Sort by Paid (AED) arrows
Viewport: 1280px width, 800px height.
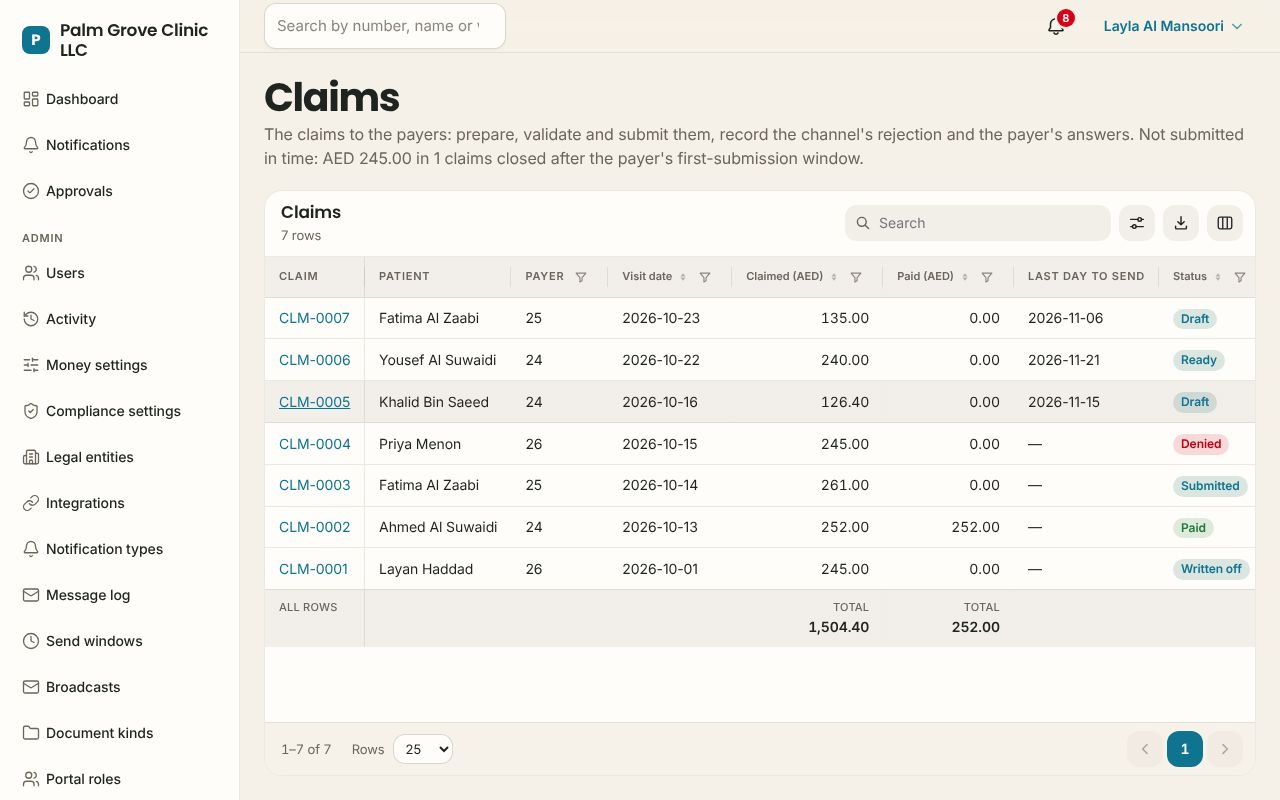965,277
